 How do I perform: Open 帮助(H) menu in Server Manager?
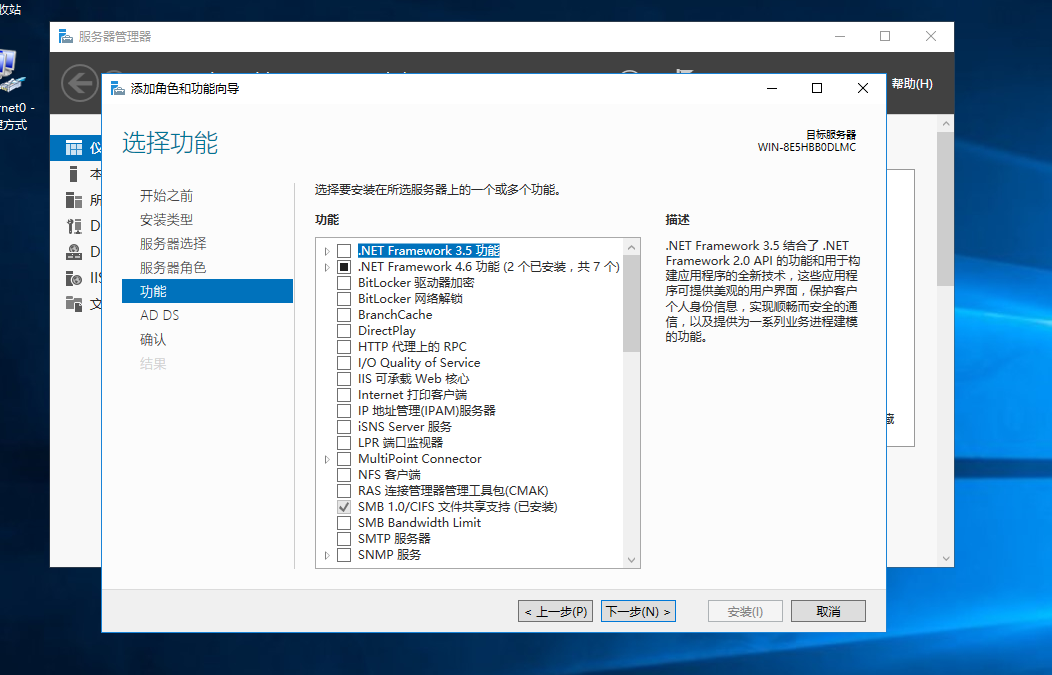pos(912,84)
